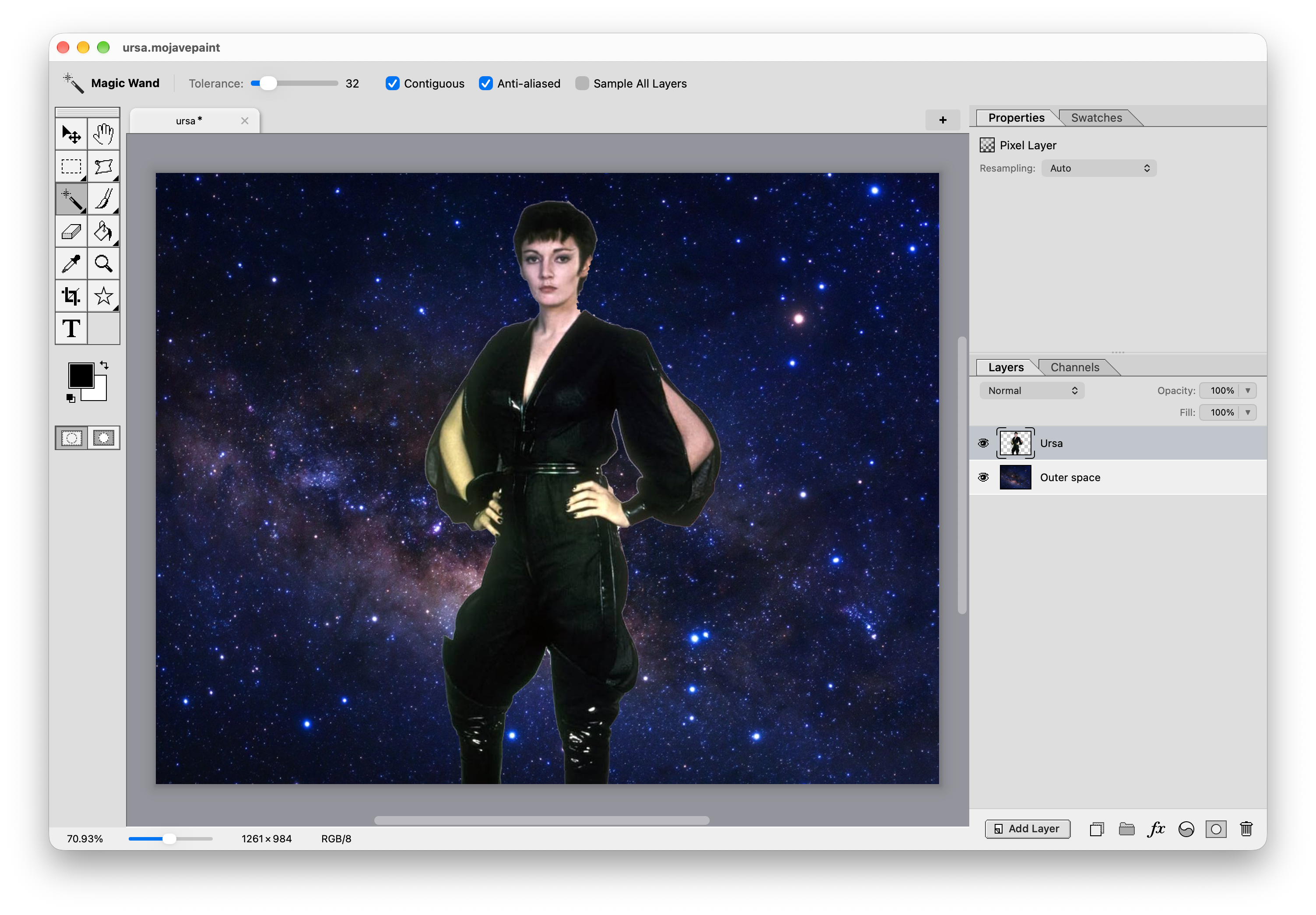The width and height of the screenshot is (1316, 915).
Task: Hide the Ursa layer
Action: 984,443
